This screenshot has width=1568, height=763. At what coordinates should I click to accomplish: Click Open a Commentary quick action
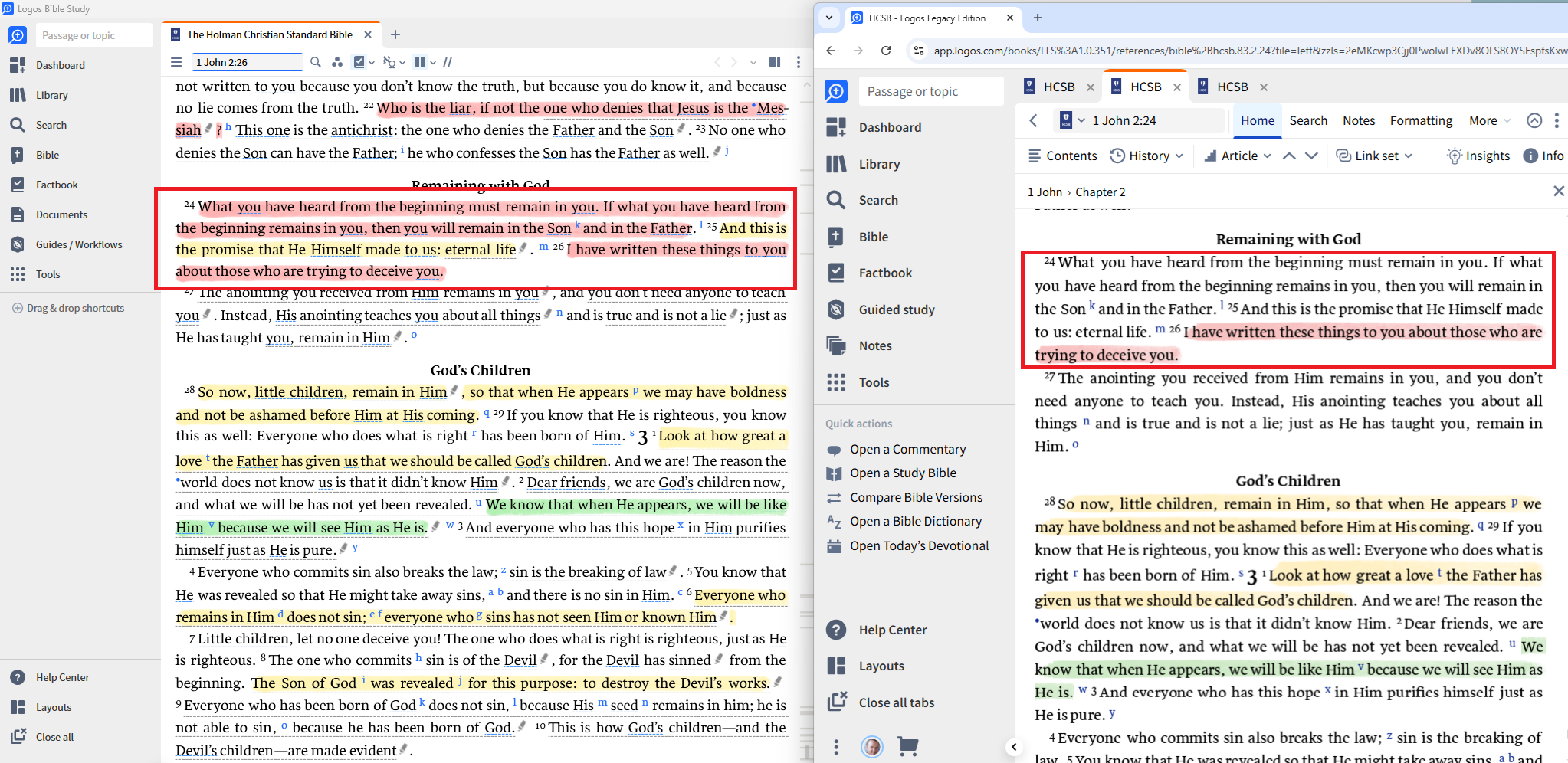click(x=897, y=449)
